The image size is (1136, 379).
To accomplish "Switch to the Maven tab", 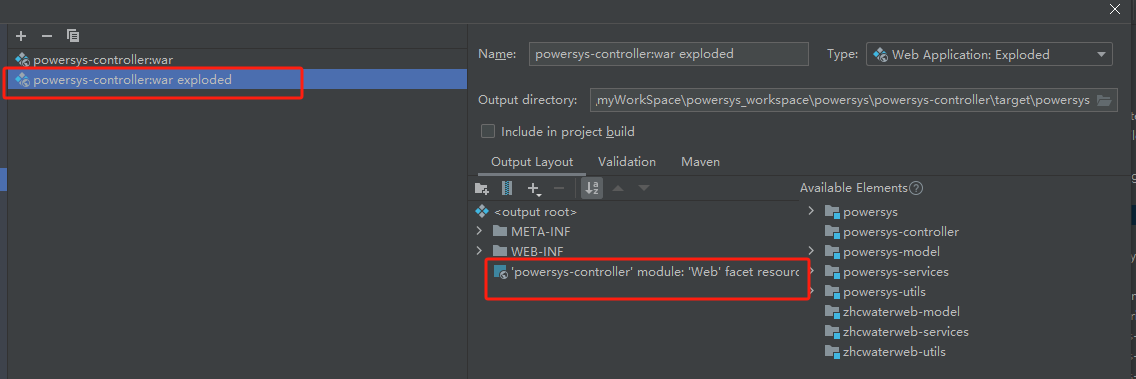I will click(701, 162).
